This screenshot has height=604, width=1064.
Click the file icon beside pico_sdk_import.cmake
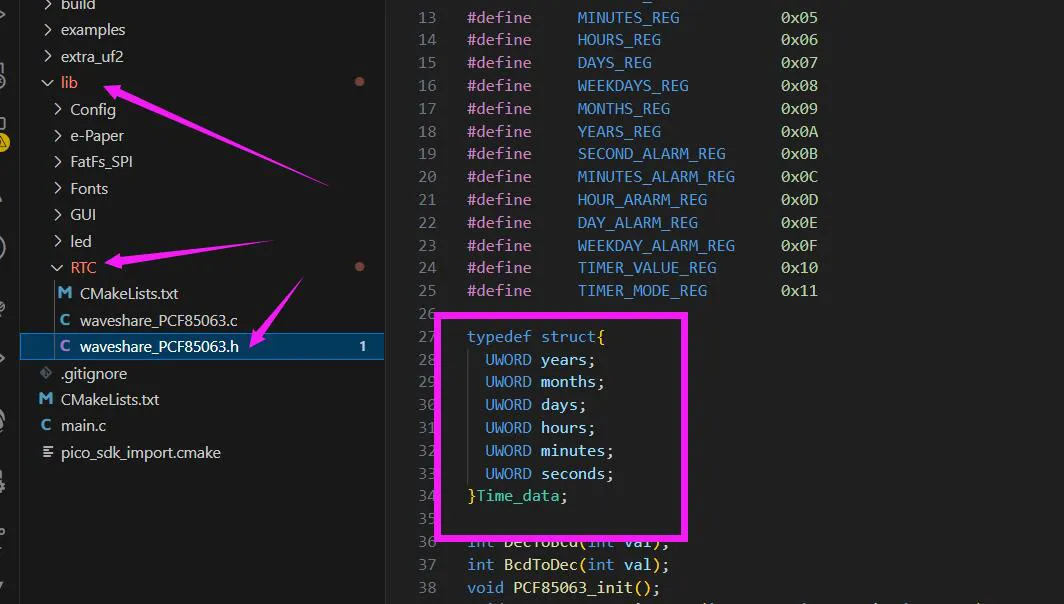coord(48,452)
